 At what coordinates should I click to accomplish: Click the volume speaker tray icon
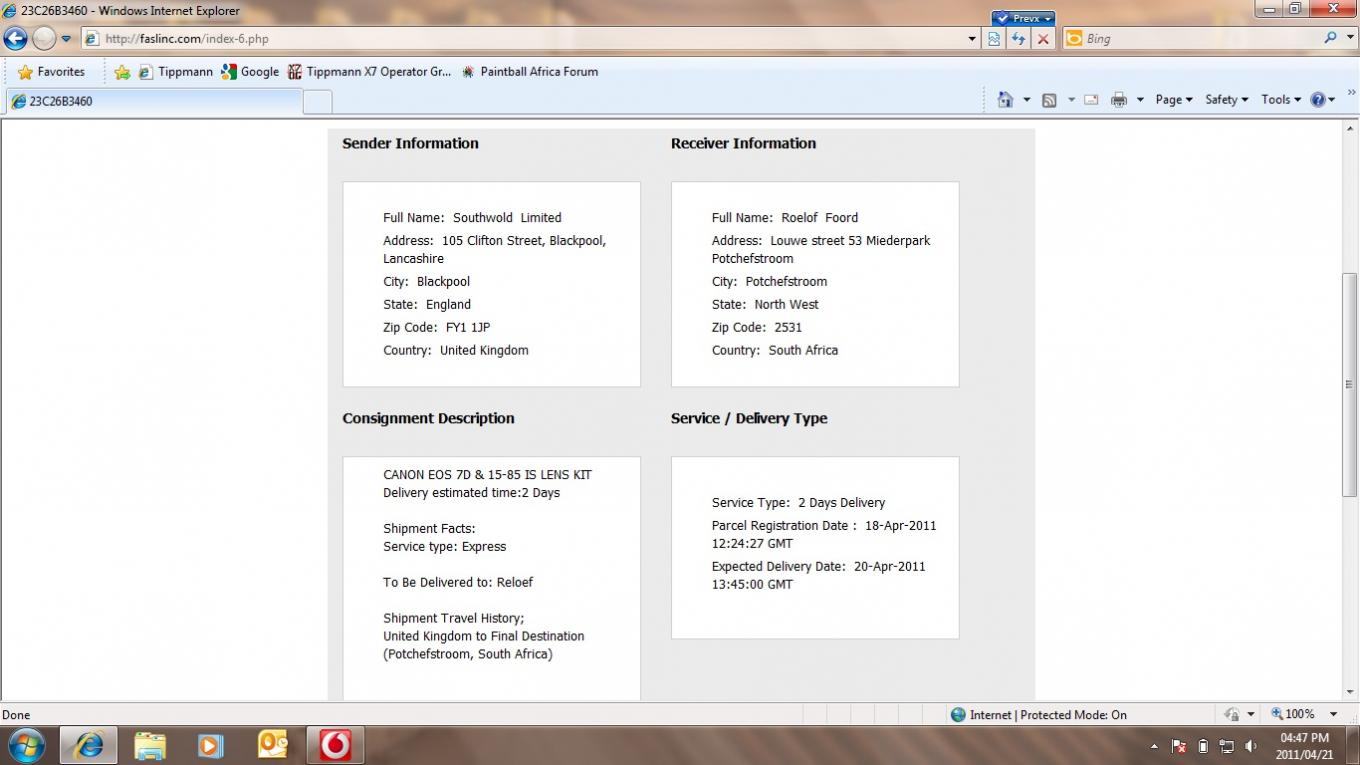point(1250,747)
